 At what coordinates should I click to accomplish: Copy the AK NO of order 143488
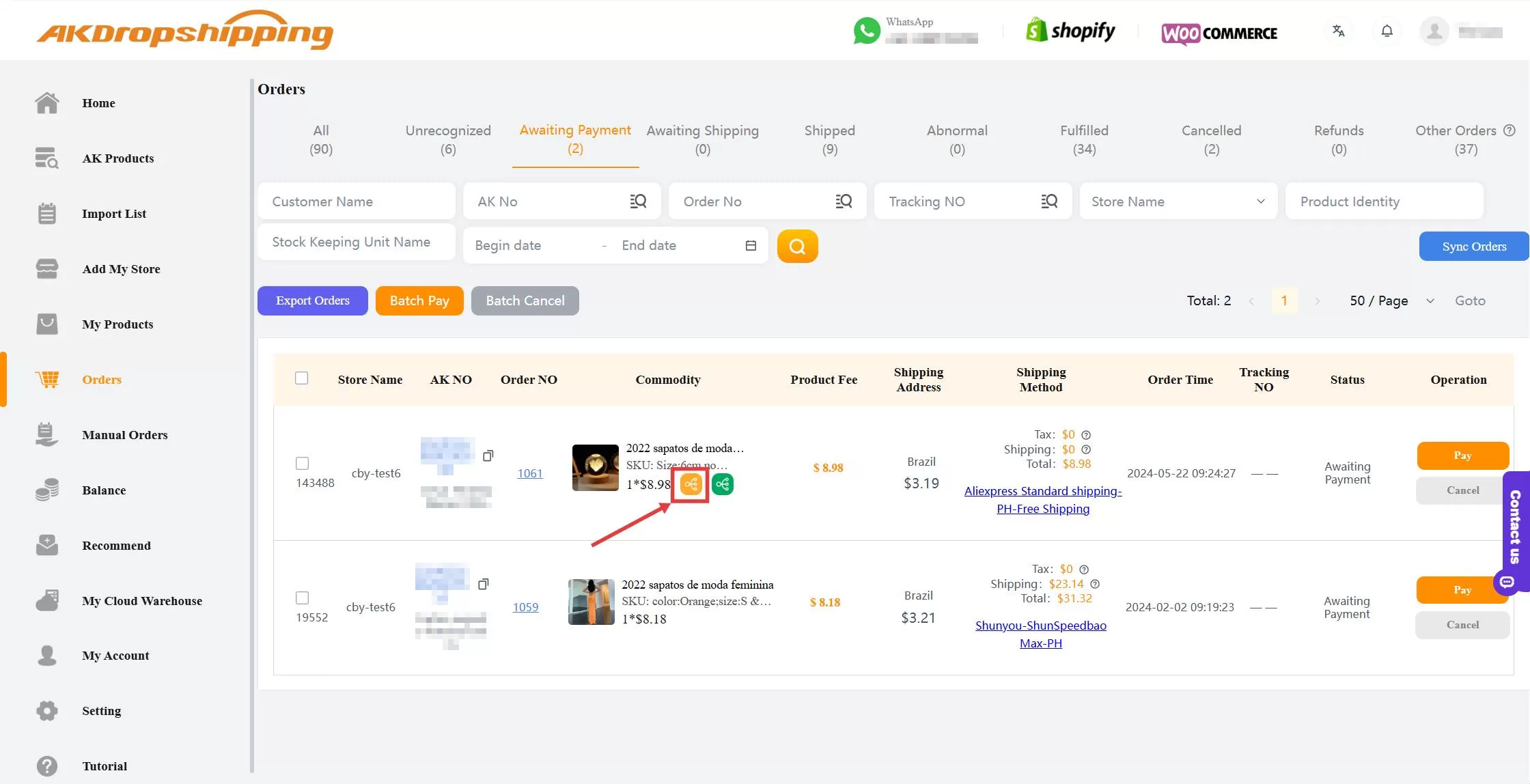click(488, 456)
